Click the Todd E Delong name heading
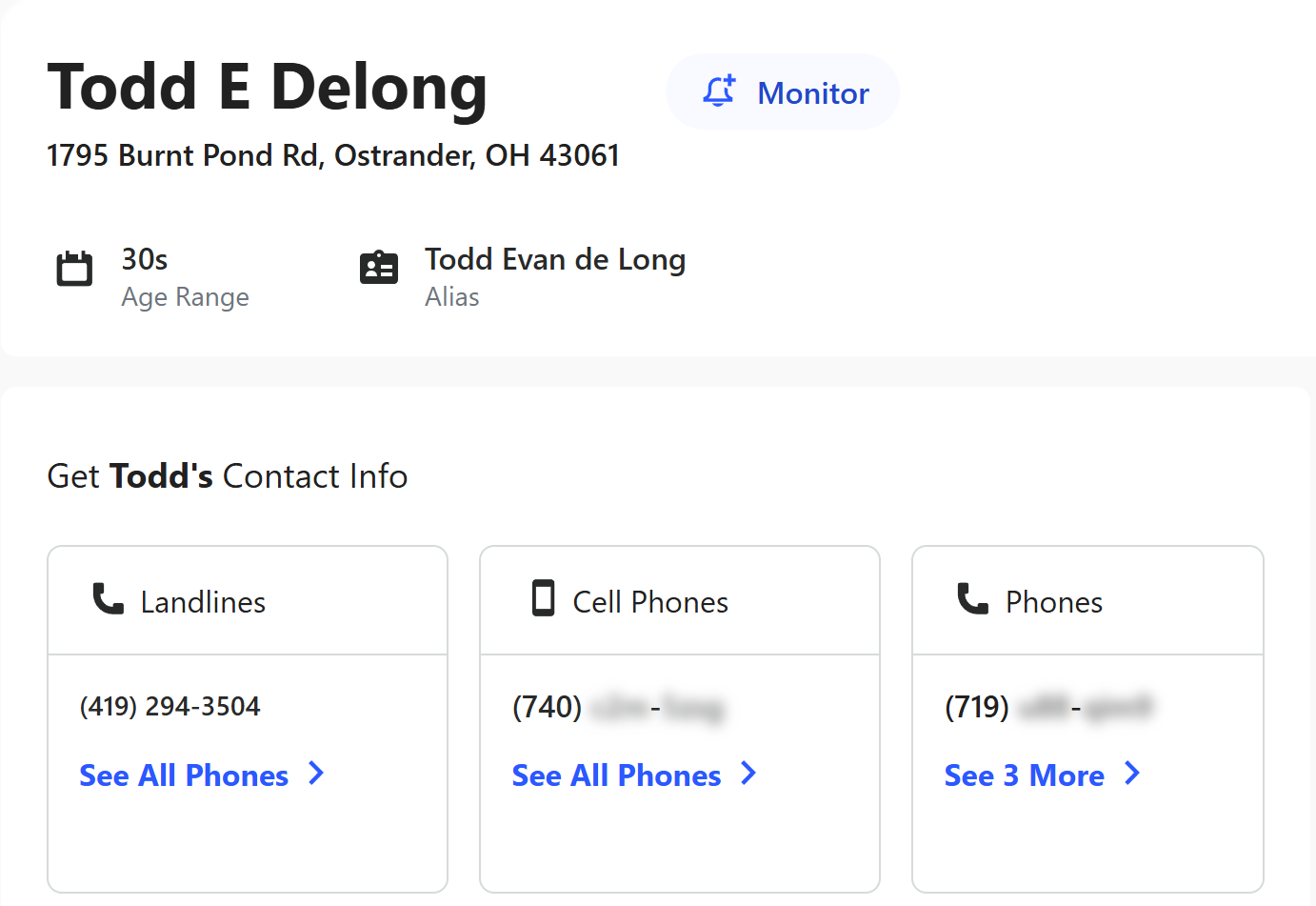 tap(268, 88)
